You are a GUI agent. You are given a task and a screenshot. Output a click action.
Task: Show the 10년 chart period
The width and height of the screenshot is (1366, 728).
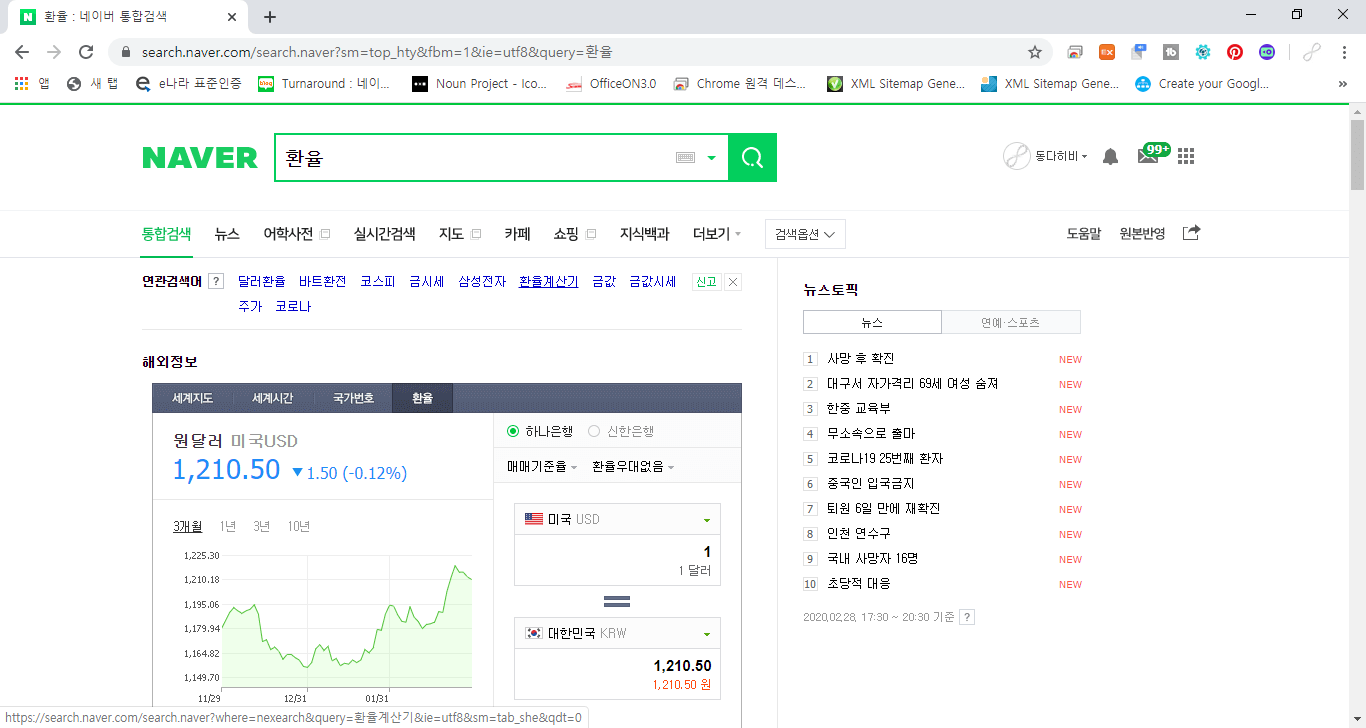tap(299, 526)
